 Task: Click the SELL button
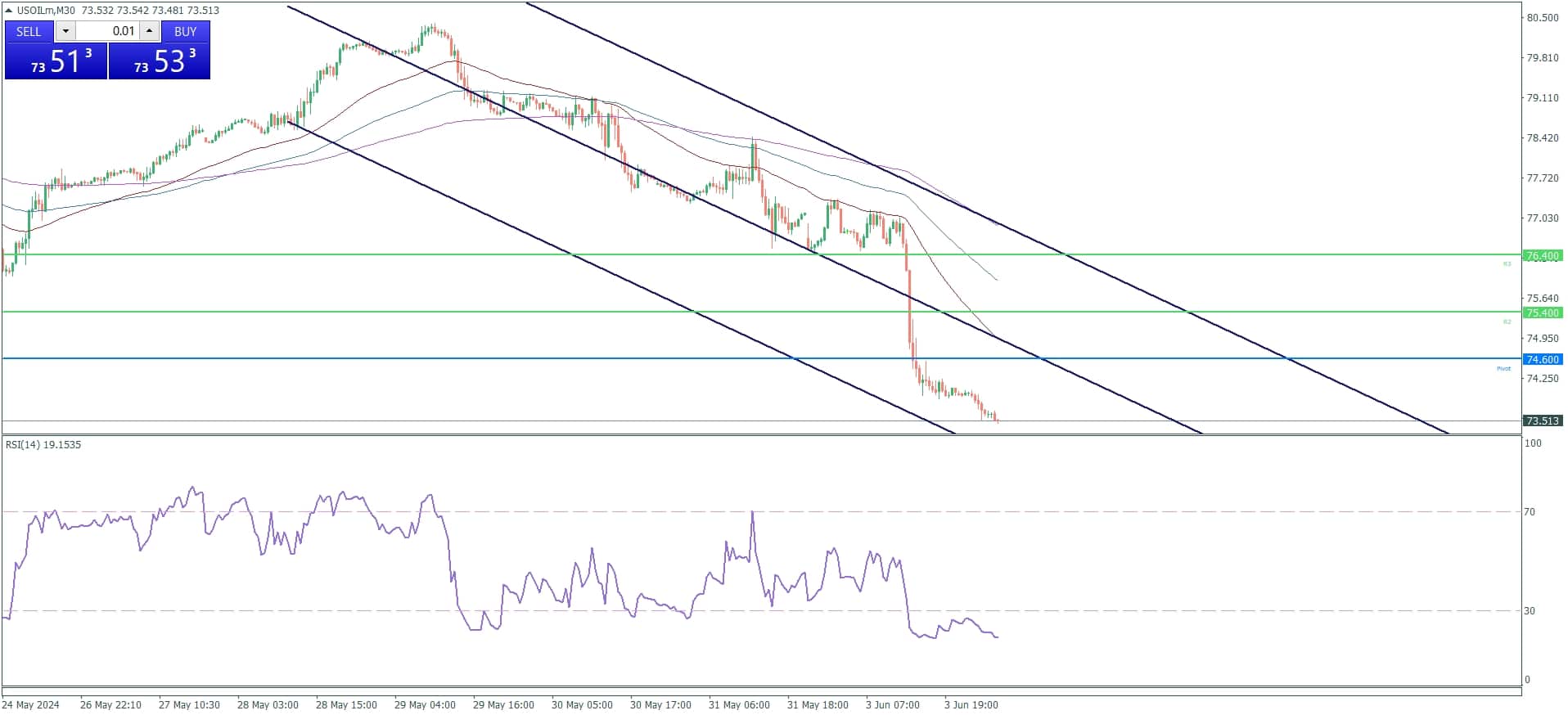pos(29,31)
